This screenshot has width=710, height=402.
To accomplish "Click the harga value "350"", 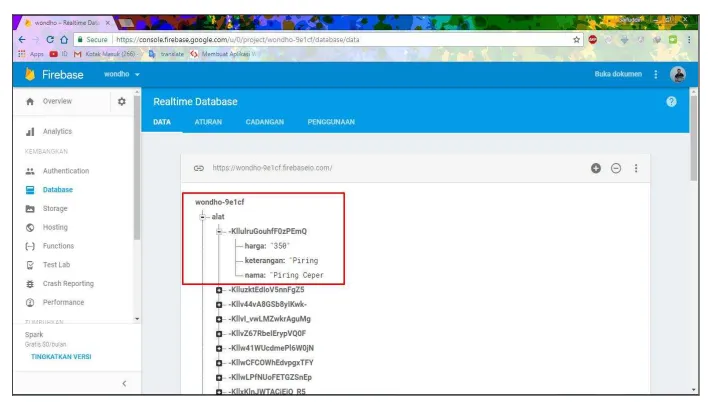I will click(x=280, y=246).
